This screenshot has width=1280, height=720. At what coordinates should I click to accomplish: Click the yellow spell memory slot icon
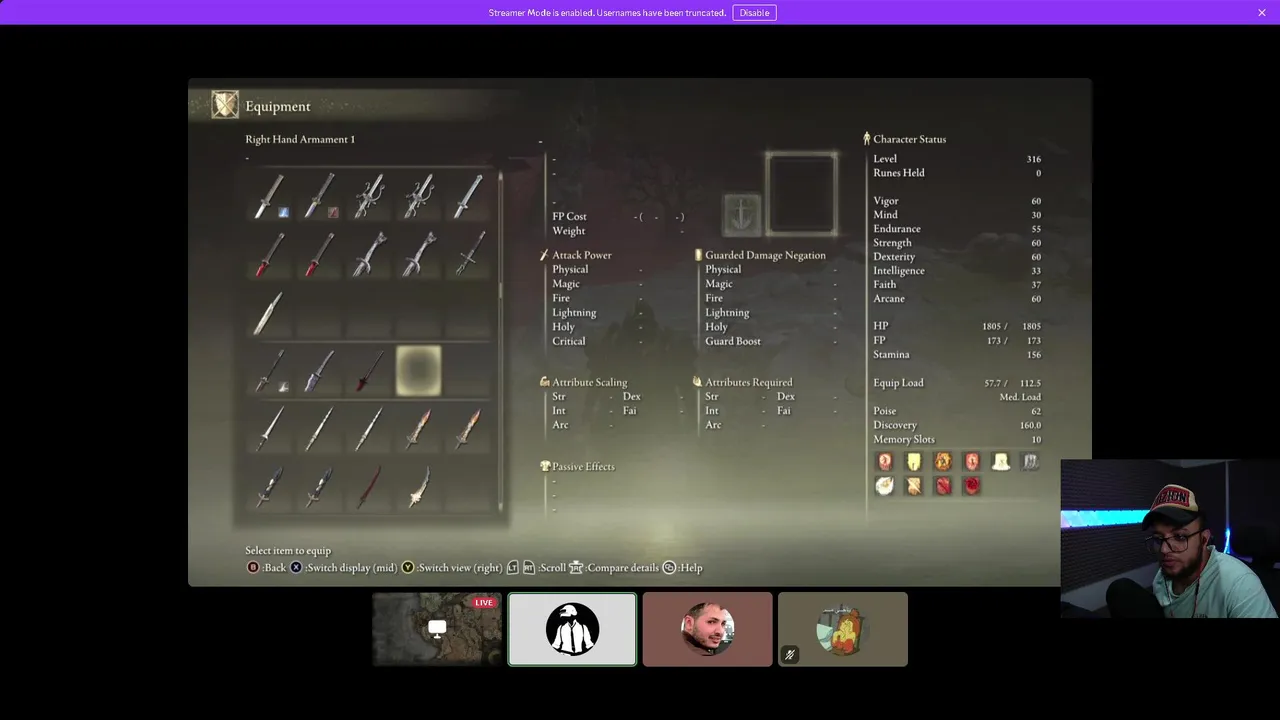[914, 461]
